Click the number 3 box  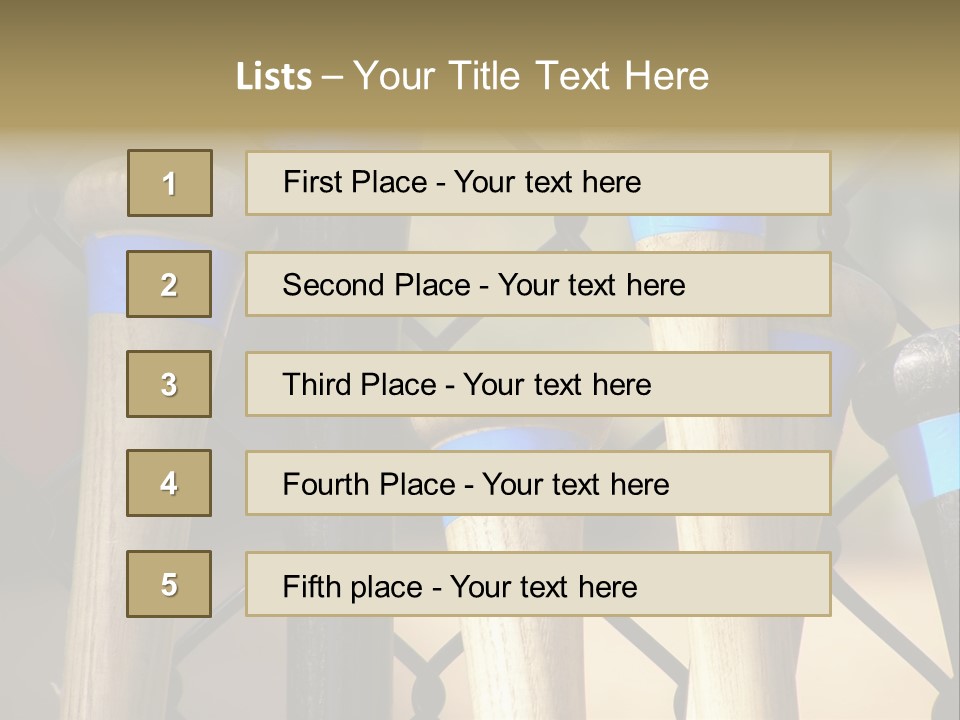coord(169,384)
